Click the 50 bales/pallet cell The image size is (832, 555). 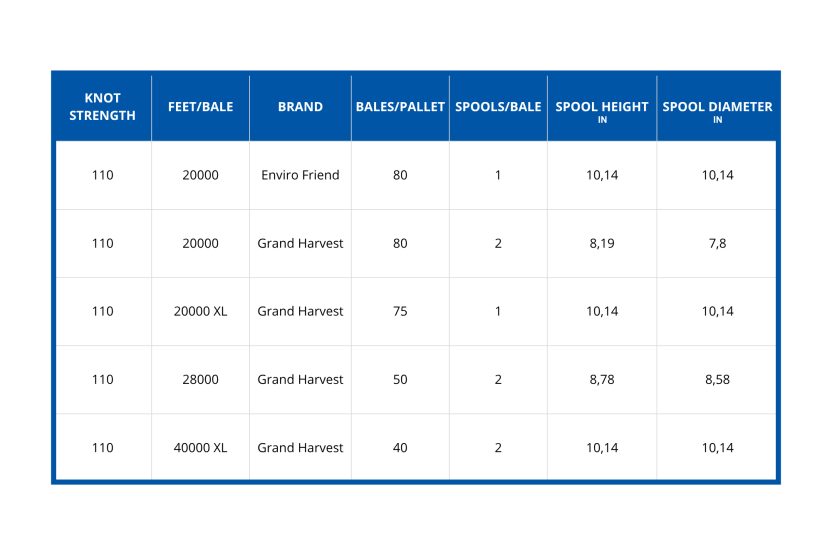400,379
